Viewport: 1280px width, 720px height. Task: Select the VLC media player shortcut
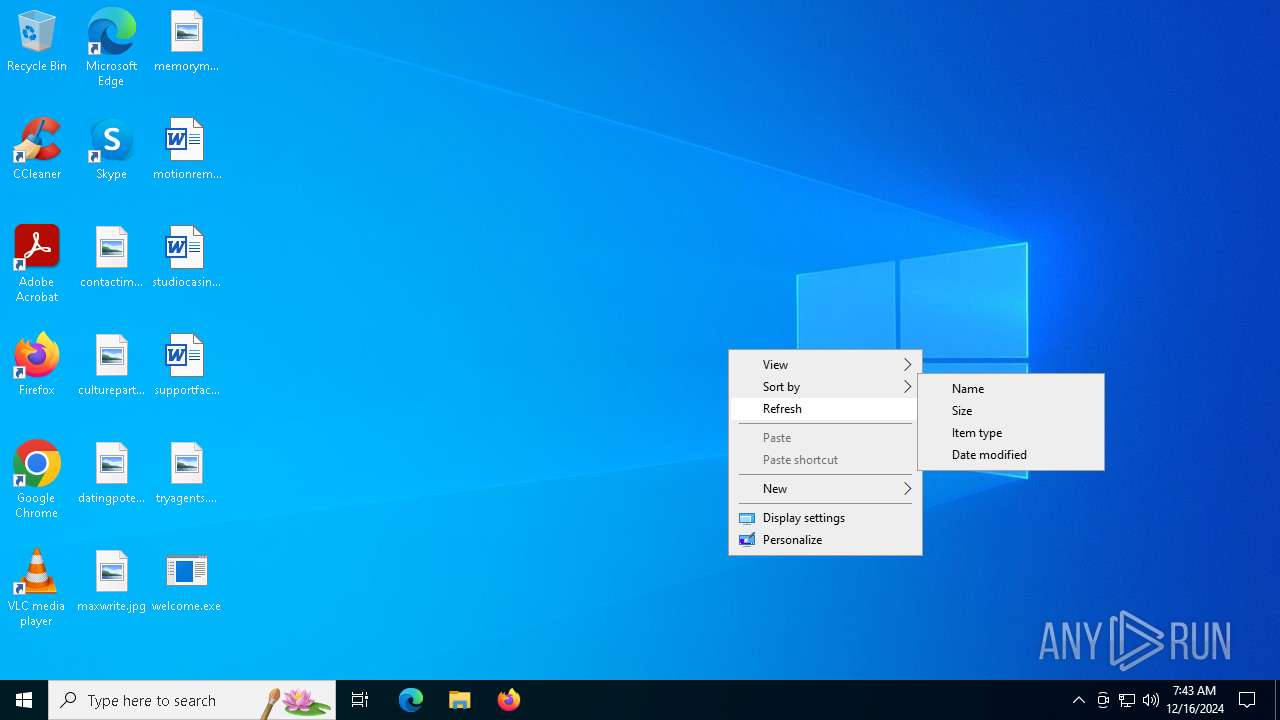click(x=37, y=588)
